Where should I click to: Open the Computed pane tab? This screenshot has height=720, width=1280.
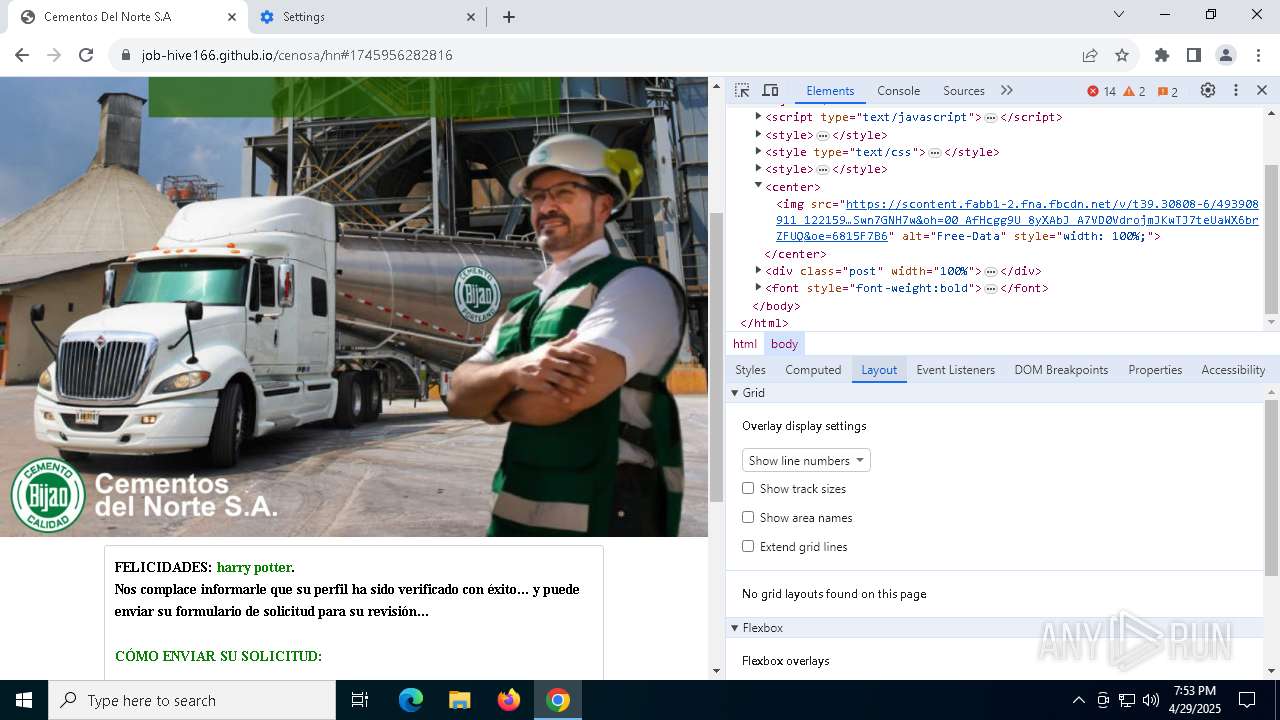[x=813, y=370]
